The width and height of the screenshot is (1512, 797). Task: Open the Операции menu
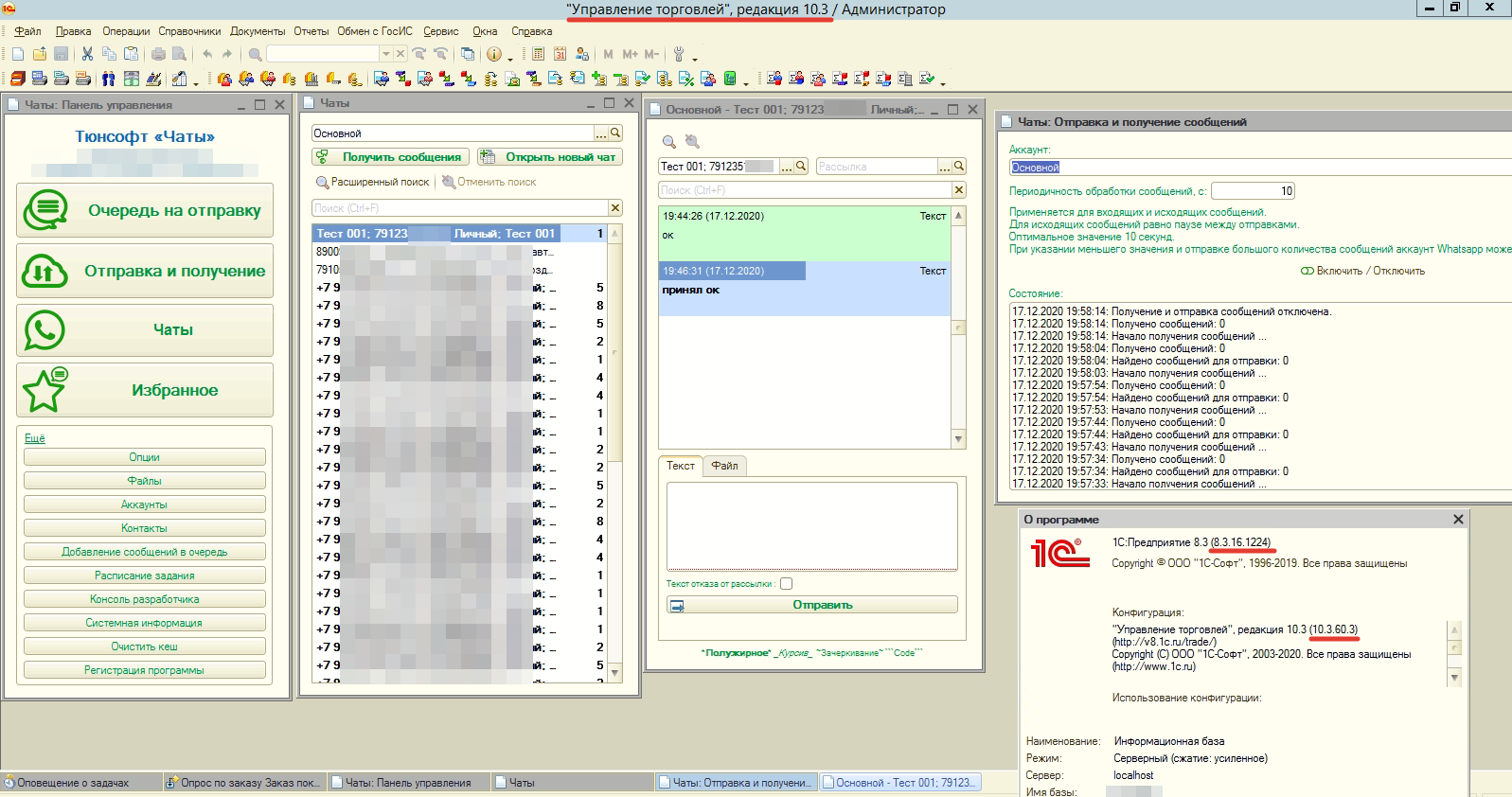tap(126, 31)
